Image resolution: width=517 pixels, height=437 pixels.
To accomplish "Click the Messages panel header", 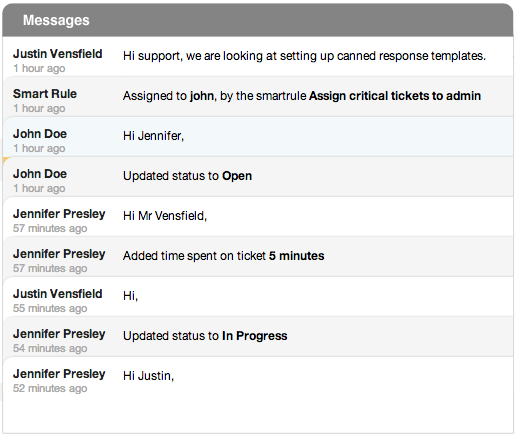I will point(258,20).
